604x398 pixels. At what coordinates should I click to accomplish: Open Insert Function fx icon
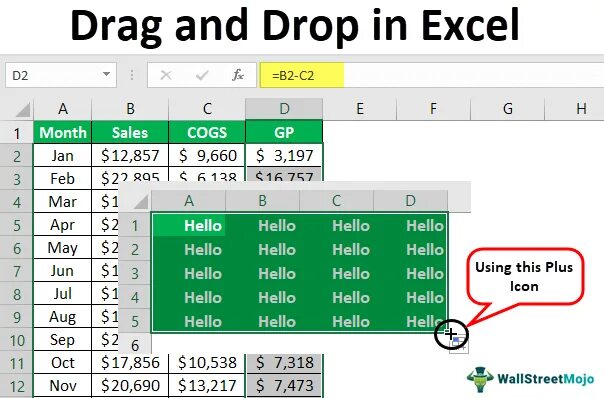(x=238, y=75)
